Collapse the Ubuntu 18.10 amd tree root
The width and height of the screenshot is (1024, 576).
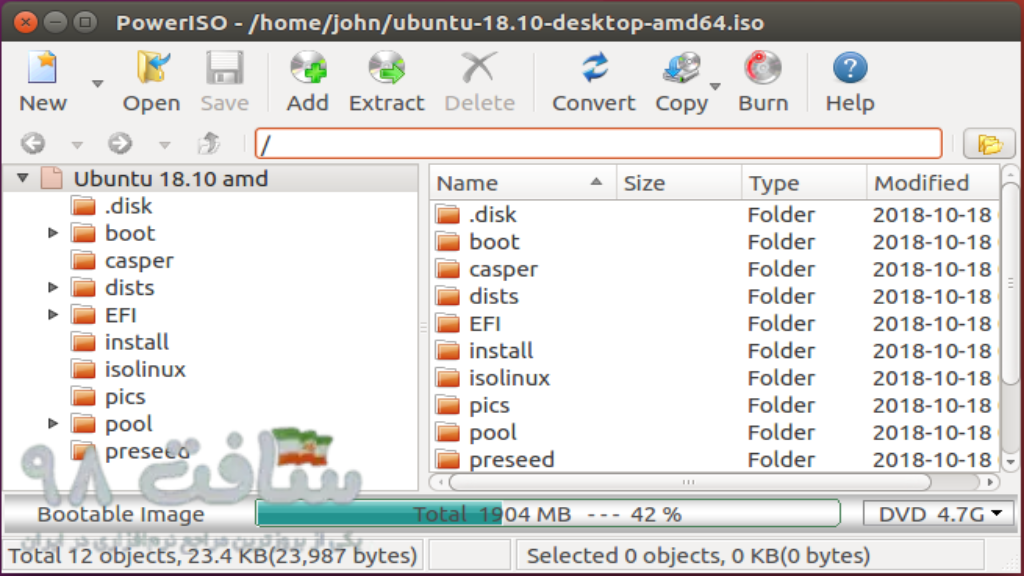[23, 178]
